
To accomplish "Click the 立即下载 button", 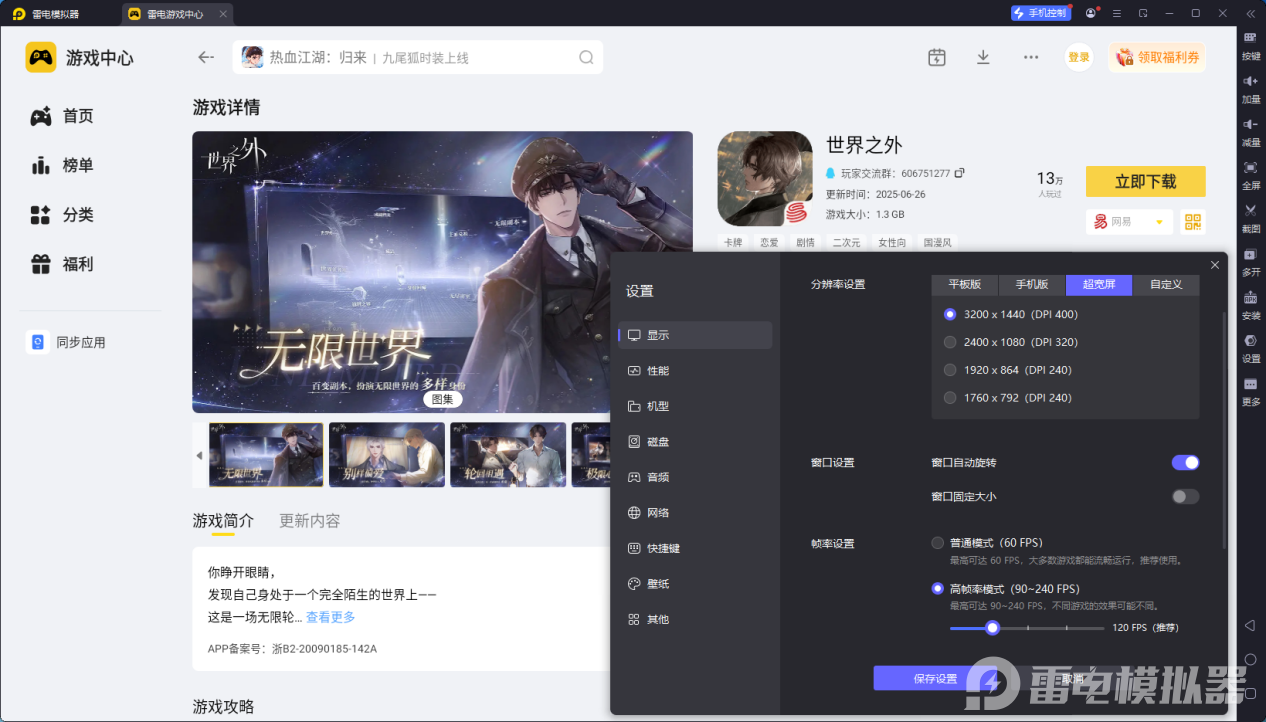I will [x=1145, y=182].
